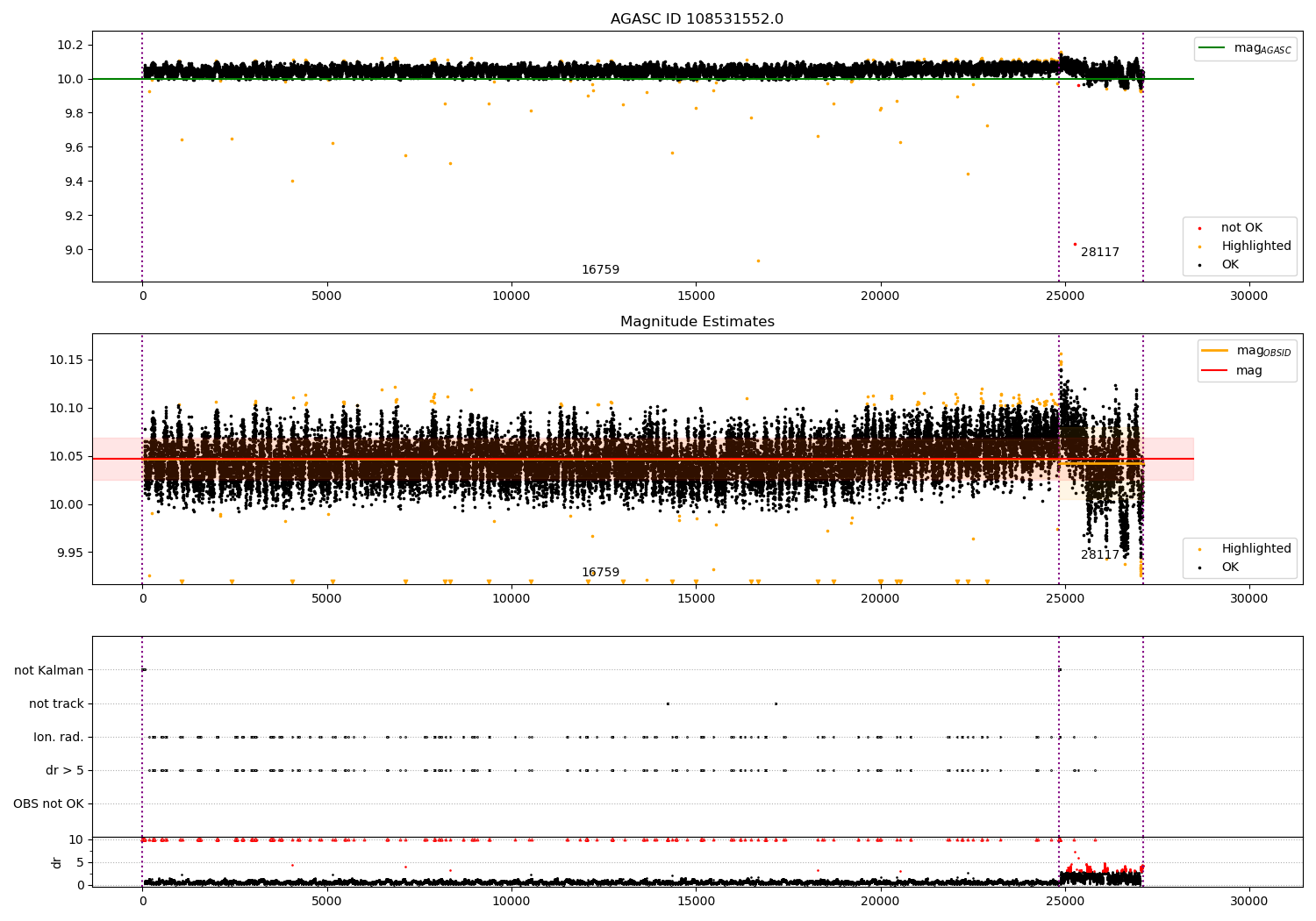Click the 'not Kalman' row label
Screen dimensions: 1316x921
pos(49,671)
